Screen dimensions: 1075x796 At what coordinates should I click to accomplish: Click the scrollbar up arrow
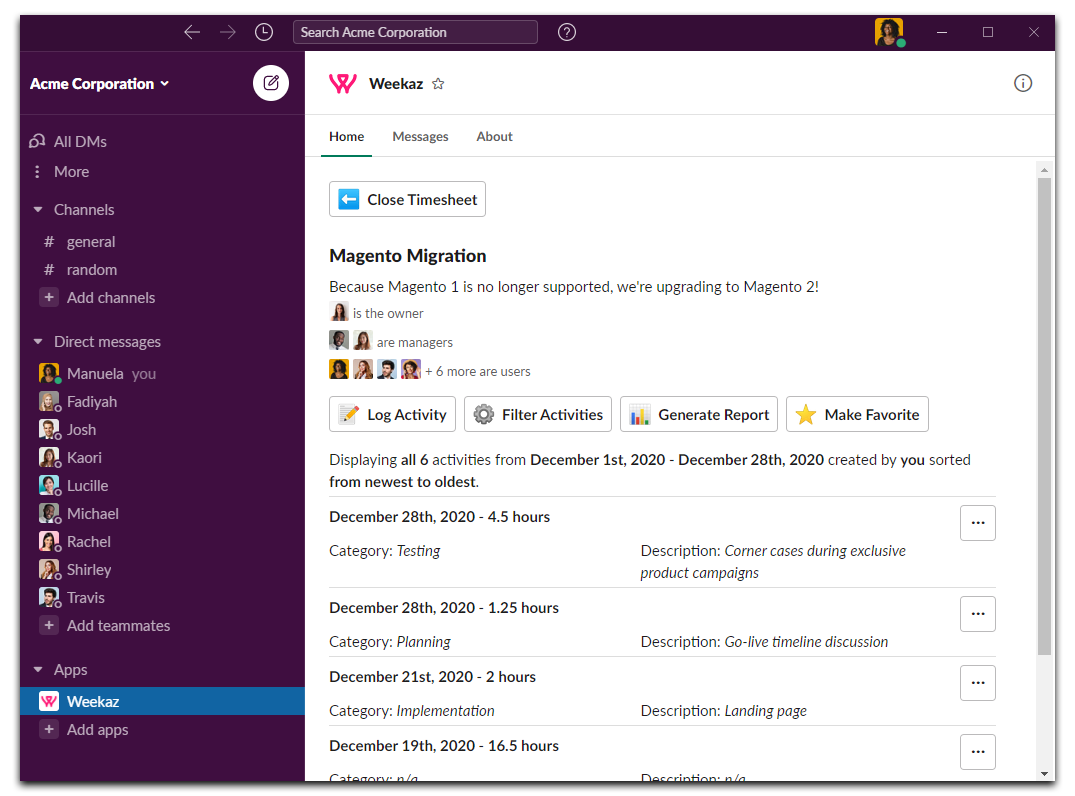(1044, 169)
